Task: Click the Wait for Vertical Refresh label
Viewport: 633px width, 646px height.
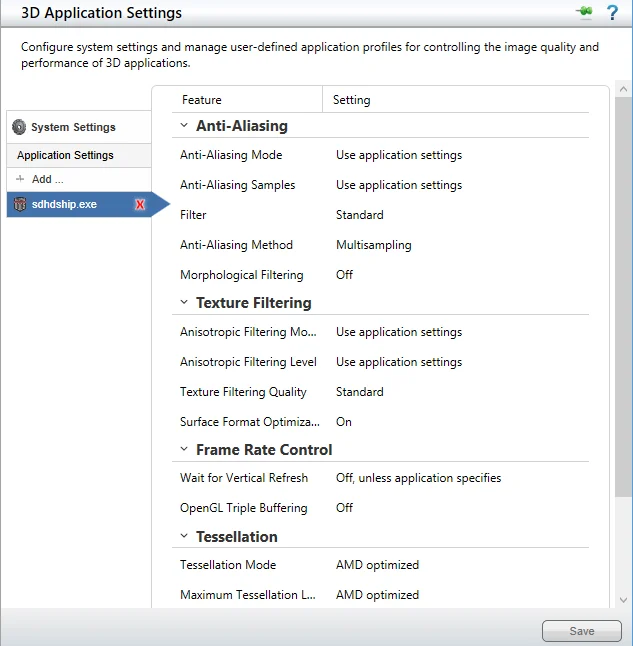Action: click(x=244, y=478)
